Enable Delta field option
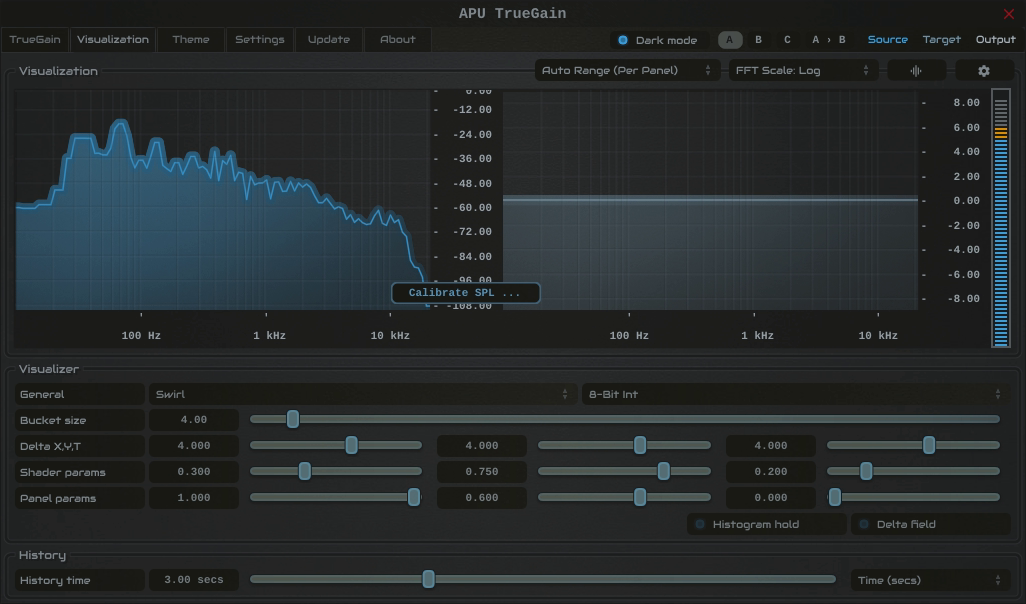 click(930, 524)
